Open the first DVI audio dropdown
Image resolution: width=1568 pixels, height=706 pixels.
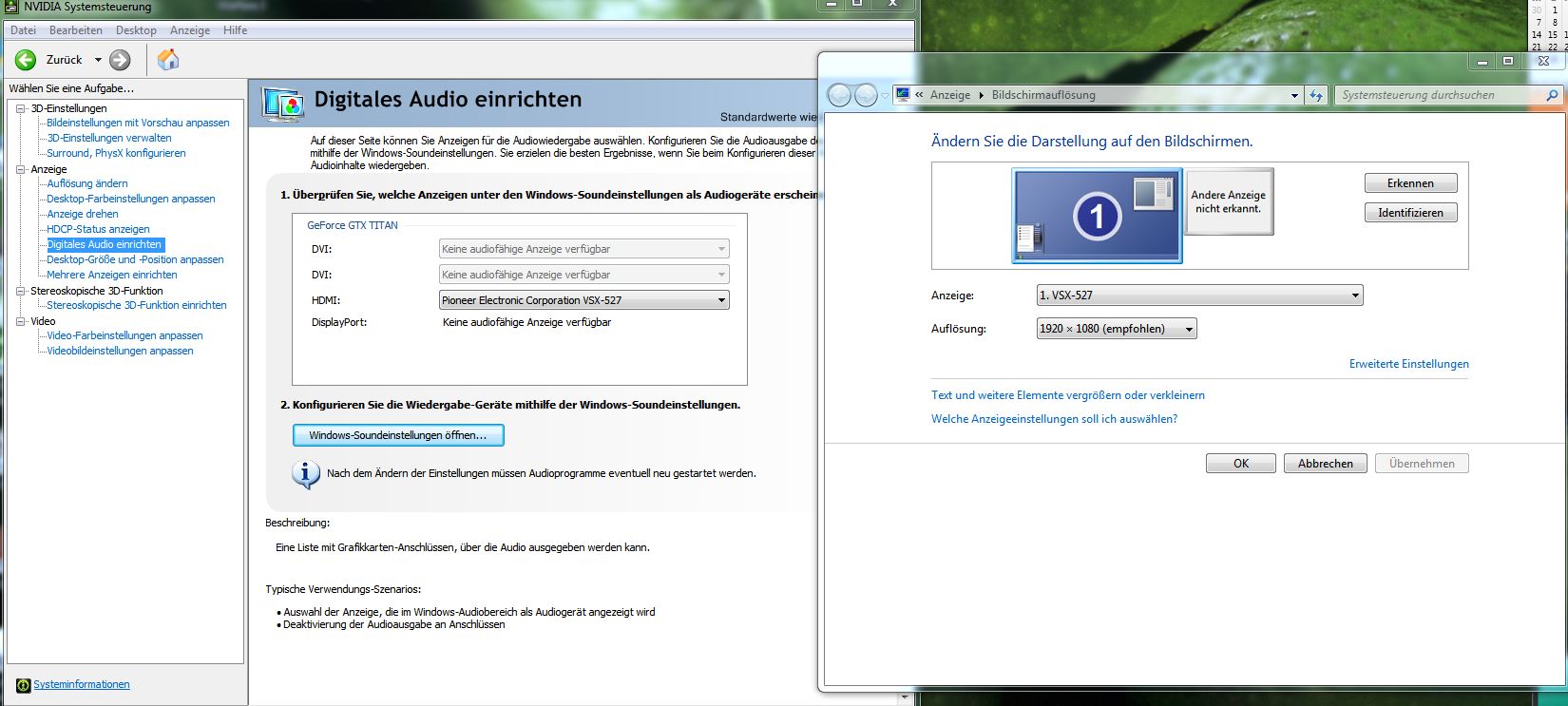tap(583, 249)
